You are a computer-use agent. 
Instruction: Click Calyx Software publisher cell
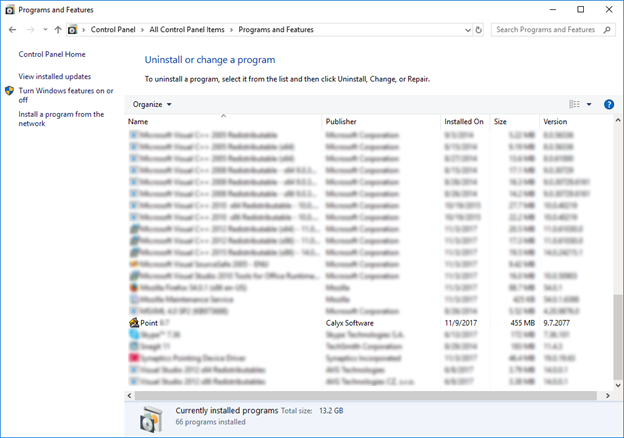349,323
